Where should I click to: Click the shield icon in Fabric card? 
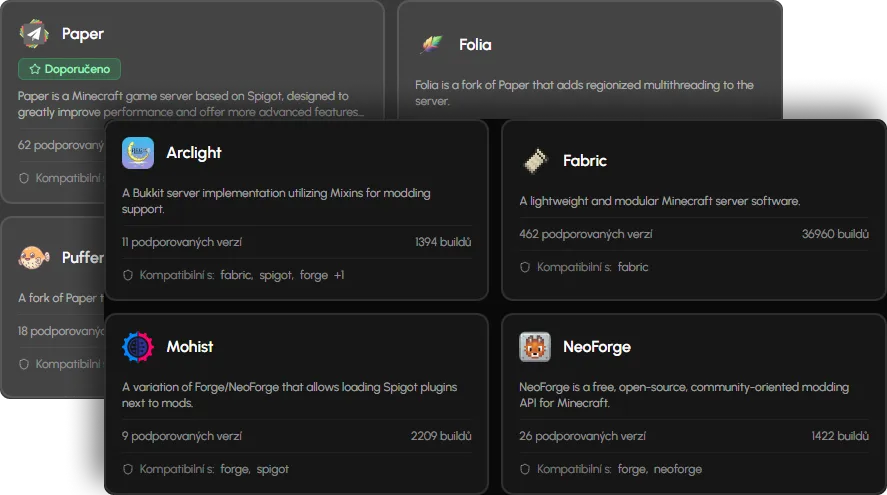525,267
